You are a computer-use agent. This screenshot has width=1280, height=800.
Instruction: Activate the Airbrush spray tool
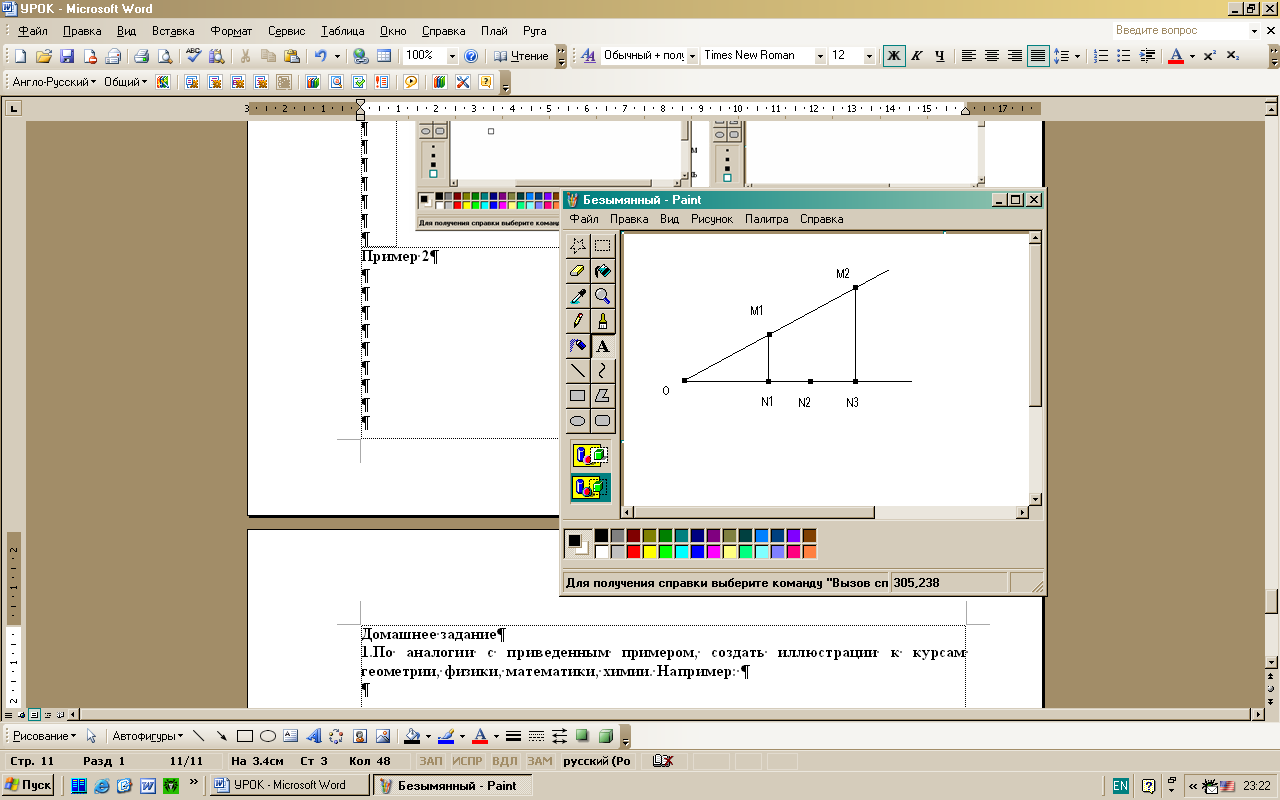578,346
